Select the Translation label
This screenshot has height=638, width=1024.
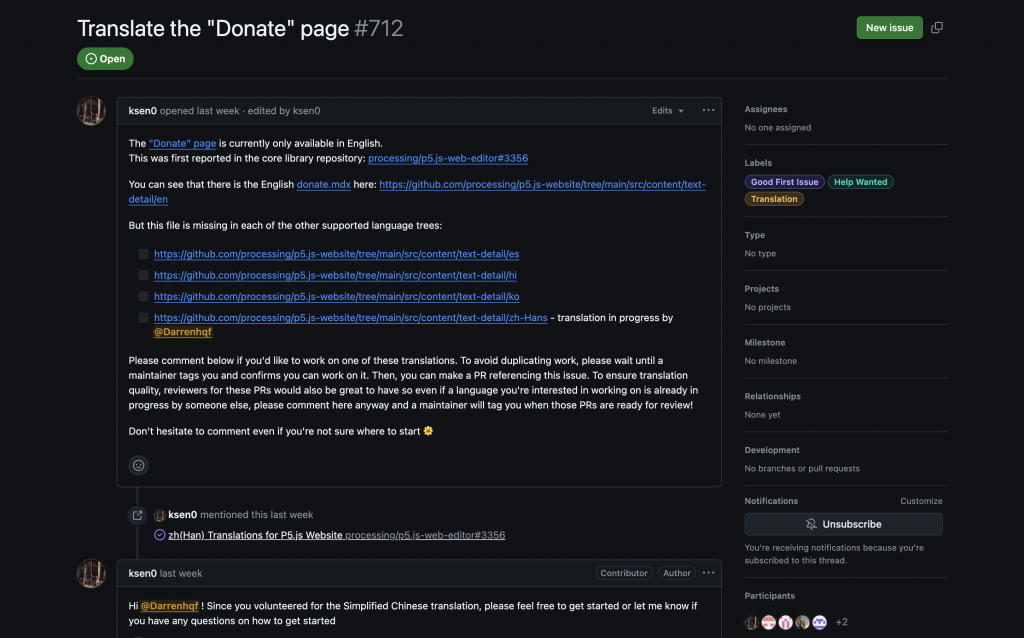774,199
